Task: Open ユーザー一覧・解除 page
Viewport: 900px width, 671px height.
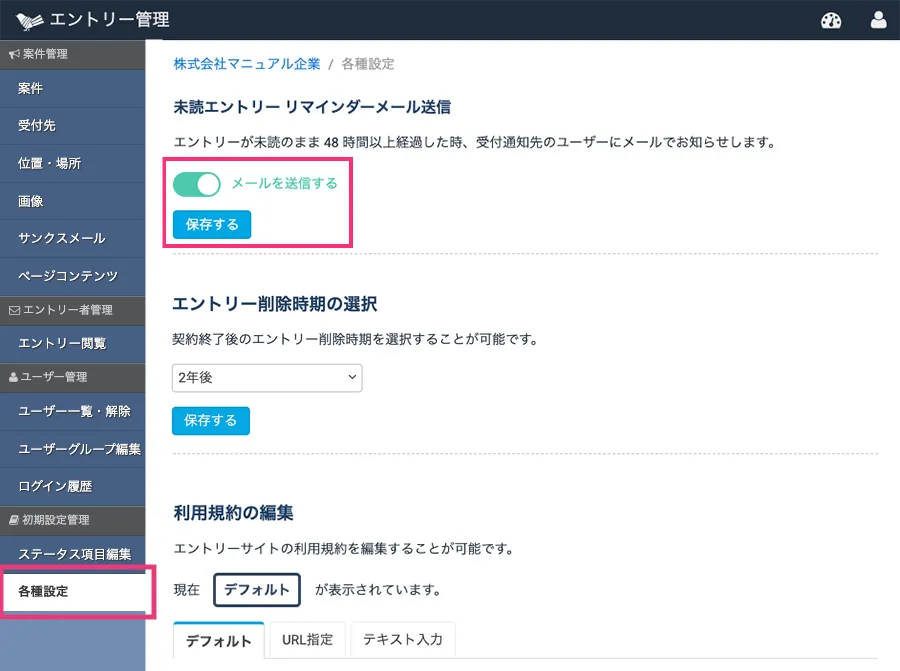Action: [74, 411]
